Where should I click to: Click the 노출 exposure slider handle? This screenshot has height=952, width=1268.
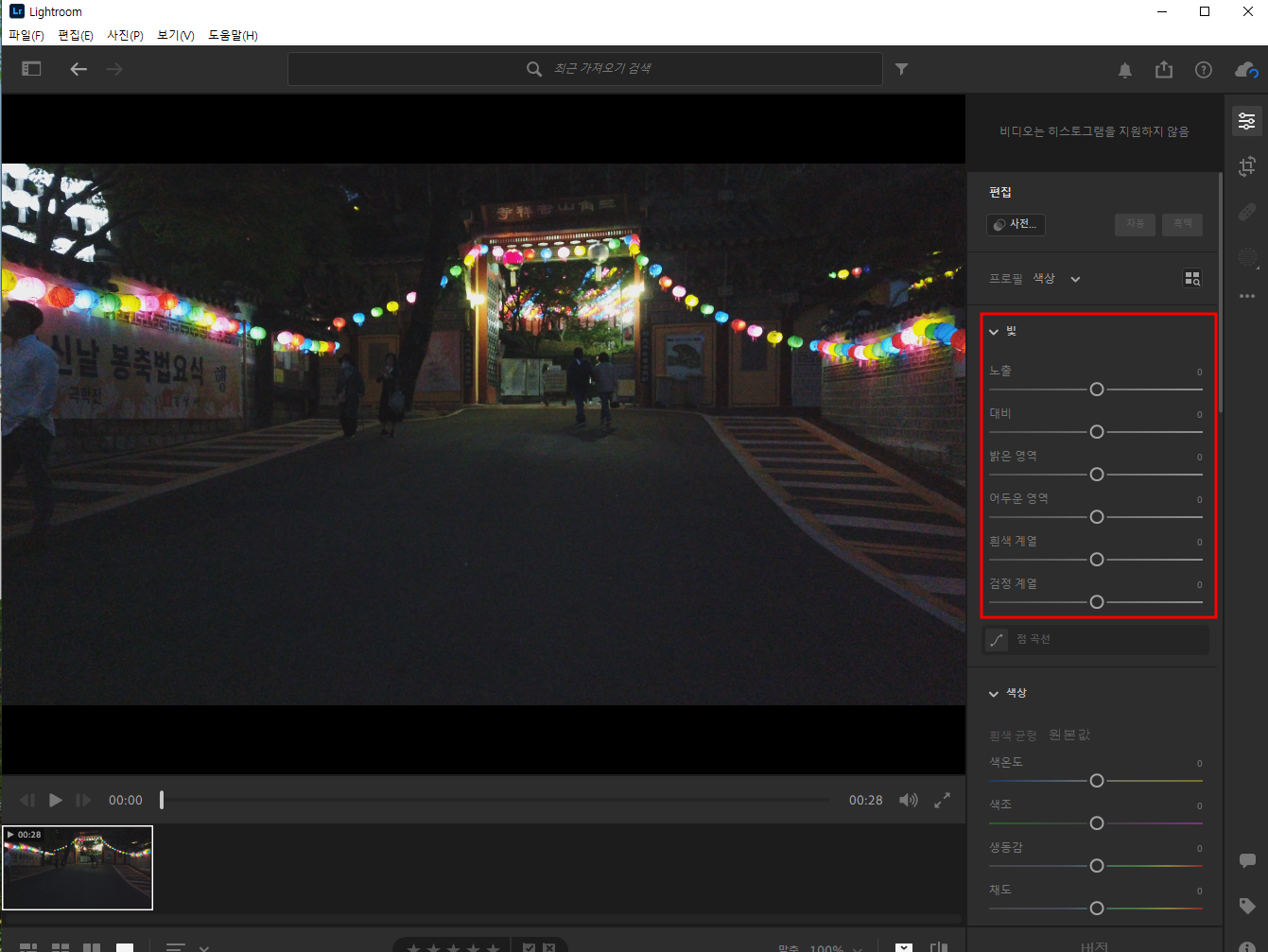coord(1097,389)
